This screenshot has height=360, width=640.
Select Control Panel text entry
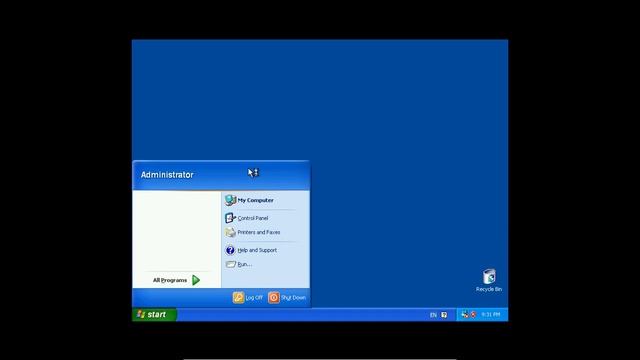pyautogui.click(x=253, y=218)
